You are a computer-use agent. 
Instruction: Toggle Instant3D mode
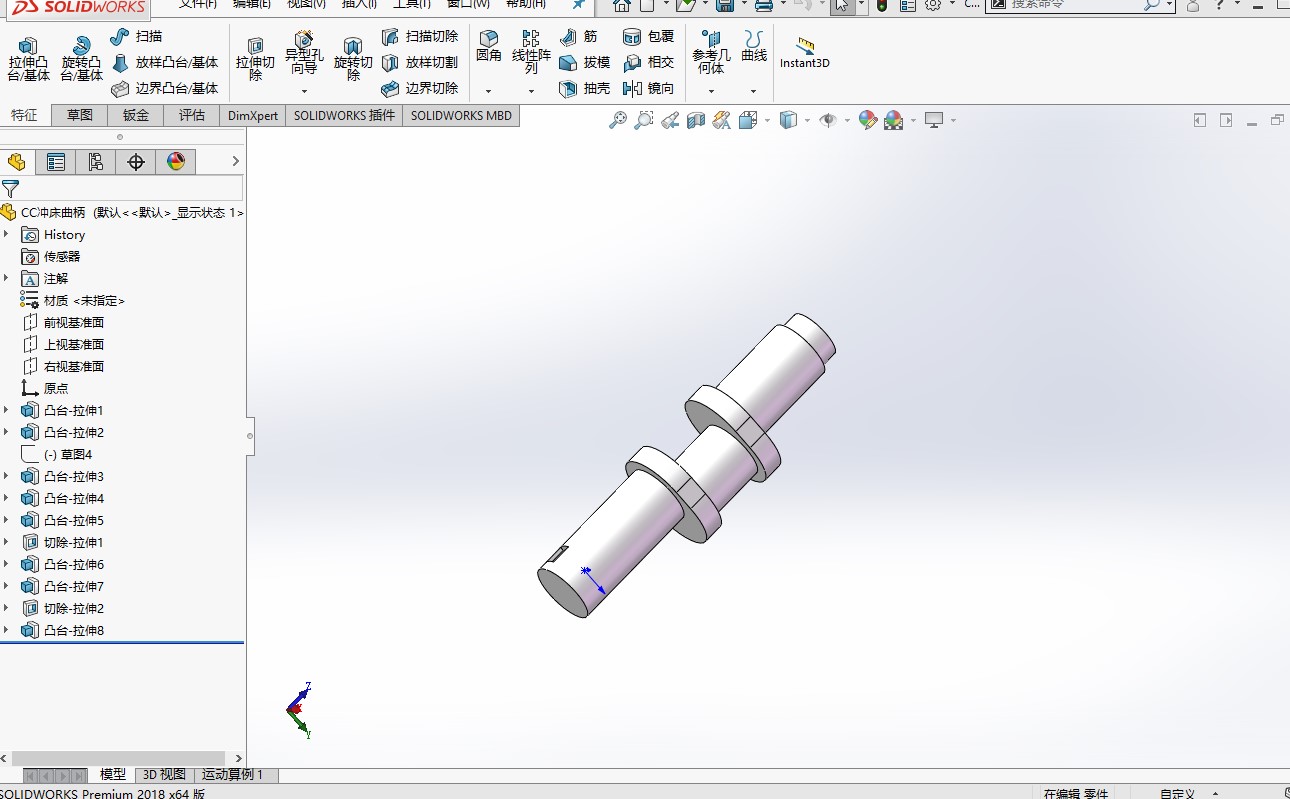[x=805, y=52]
